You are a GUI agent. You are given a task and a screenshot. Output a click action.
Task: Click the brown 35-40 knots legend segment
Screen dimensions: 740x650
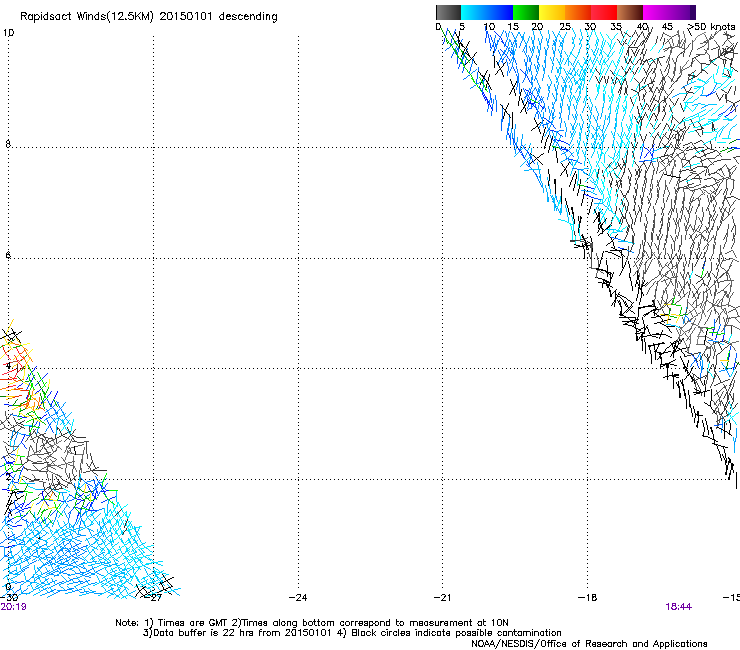pos(630,12)
